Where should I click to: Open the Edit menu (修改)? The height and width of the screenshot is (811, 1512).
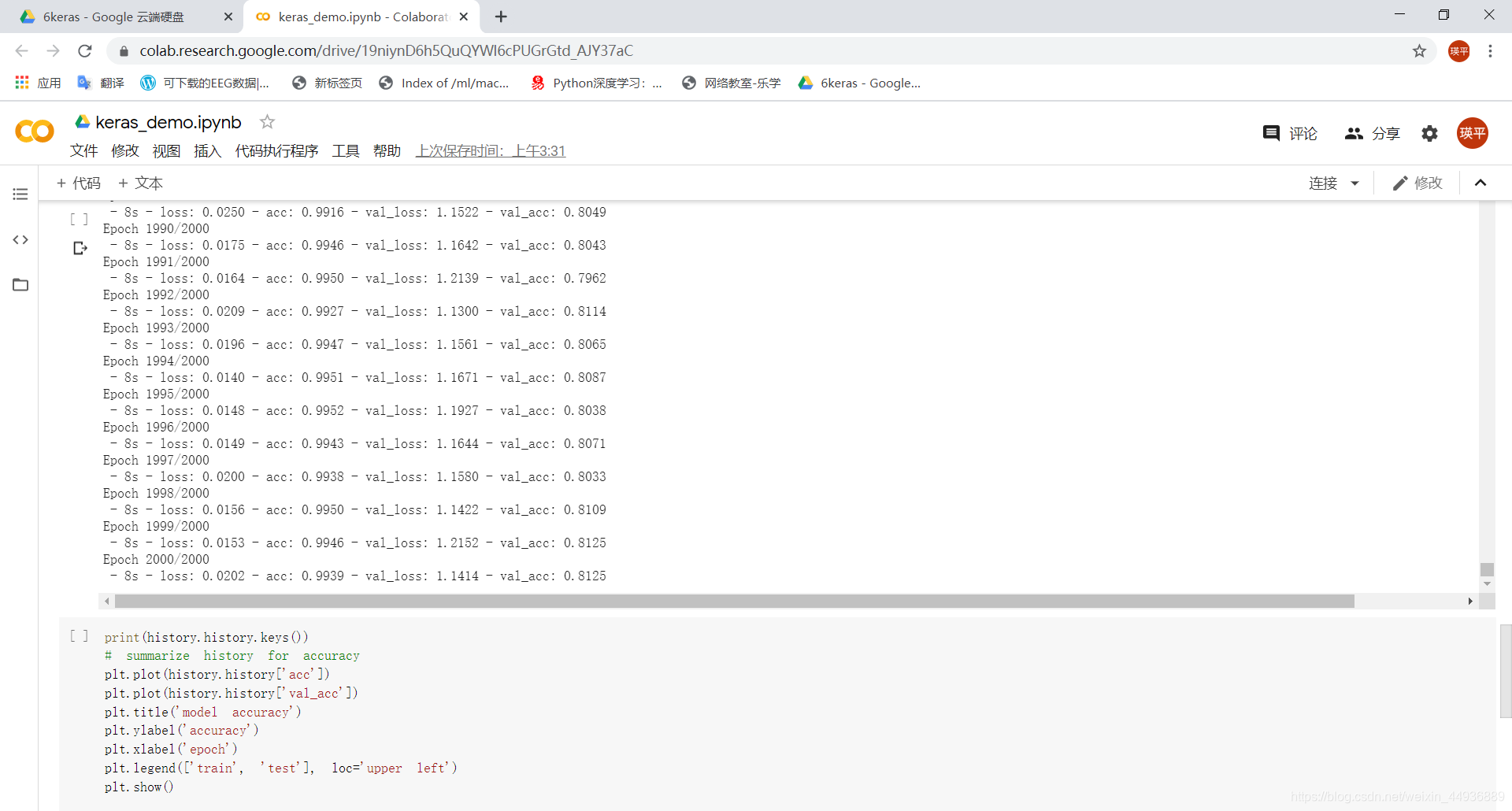(x=124, y=150)
